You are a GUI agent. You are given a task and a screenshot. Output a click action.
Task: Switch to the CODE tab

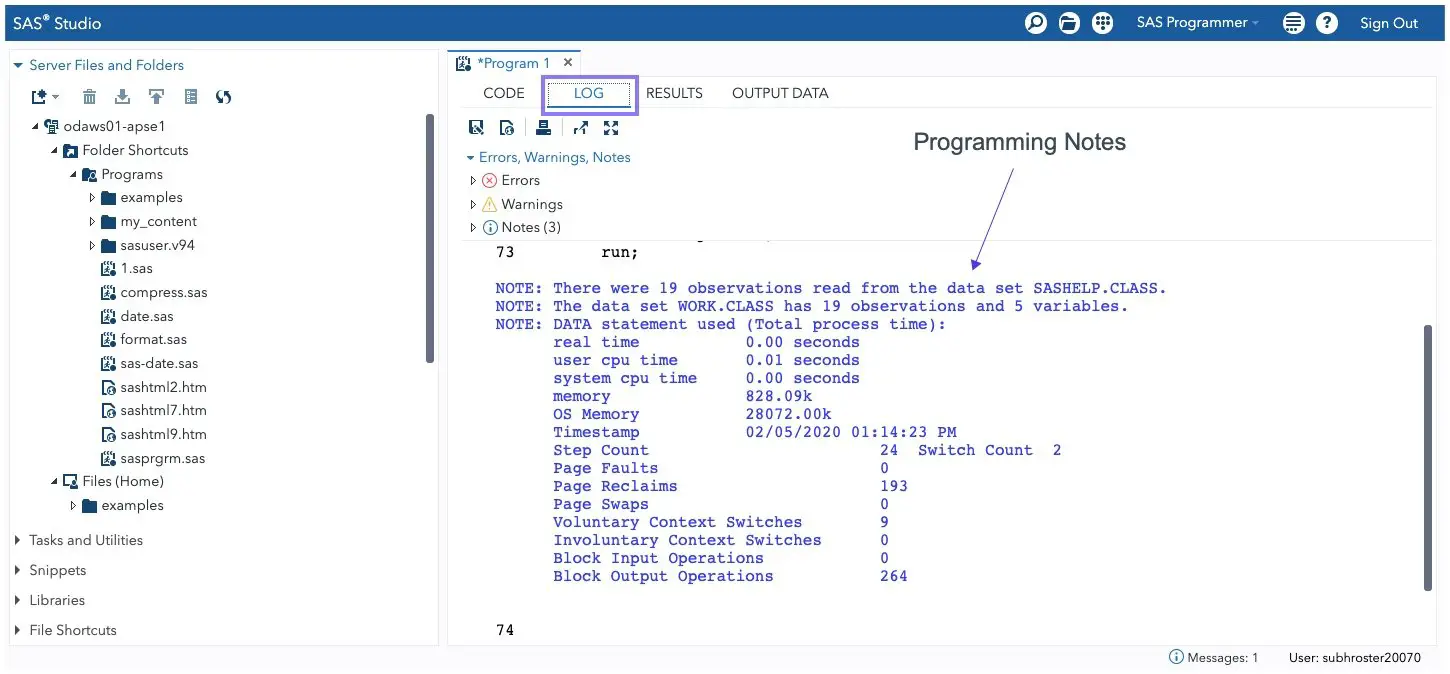click(504, 93)
